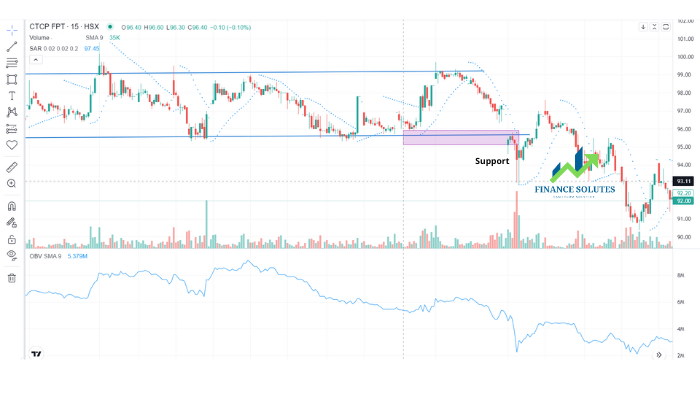This screenshot has height=400, width=700.
Task: Add chart to favorites heart icon
Action: coord(12,145)
